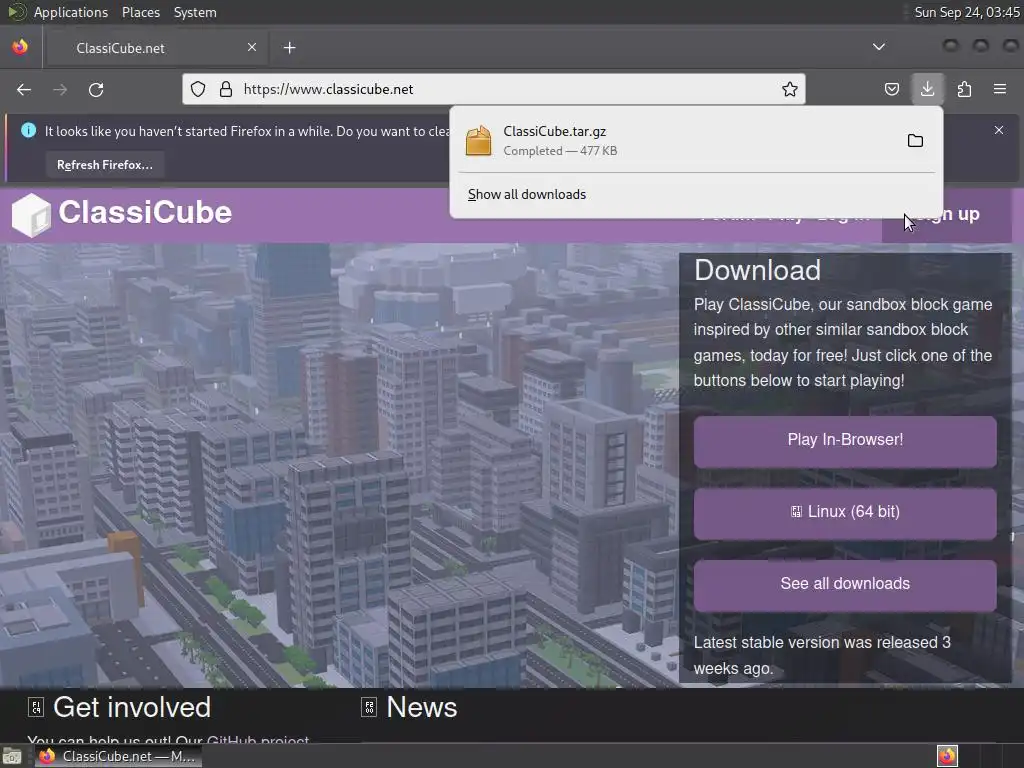
Task: Open a new tab with the plus icon
Action: pyautogui.click(x=289, y=48)
